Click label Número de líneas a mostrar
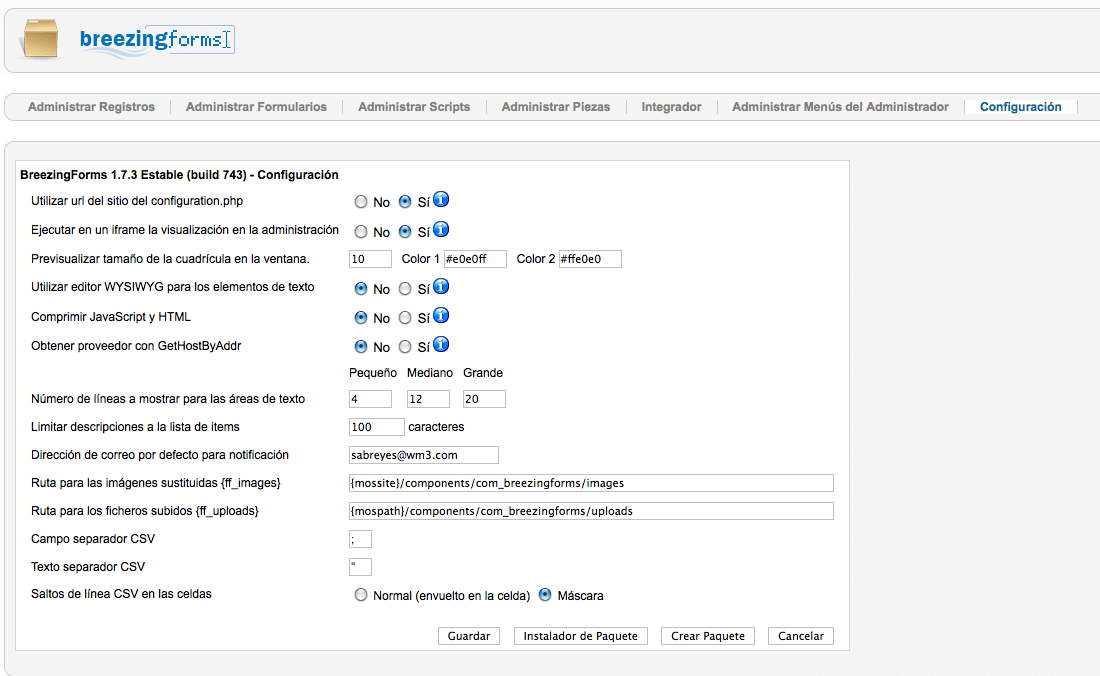The width and height of the screenshot is (1100, 676). (168, 399)
